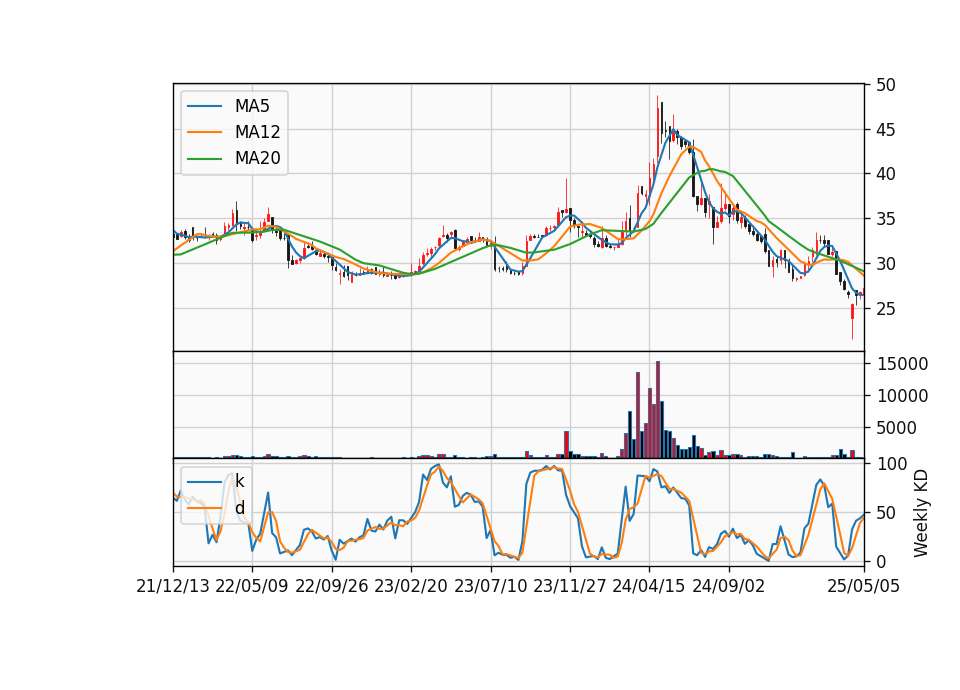Click the green MA20 legend line sample

(204, 159)
